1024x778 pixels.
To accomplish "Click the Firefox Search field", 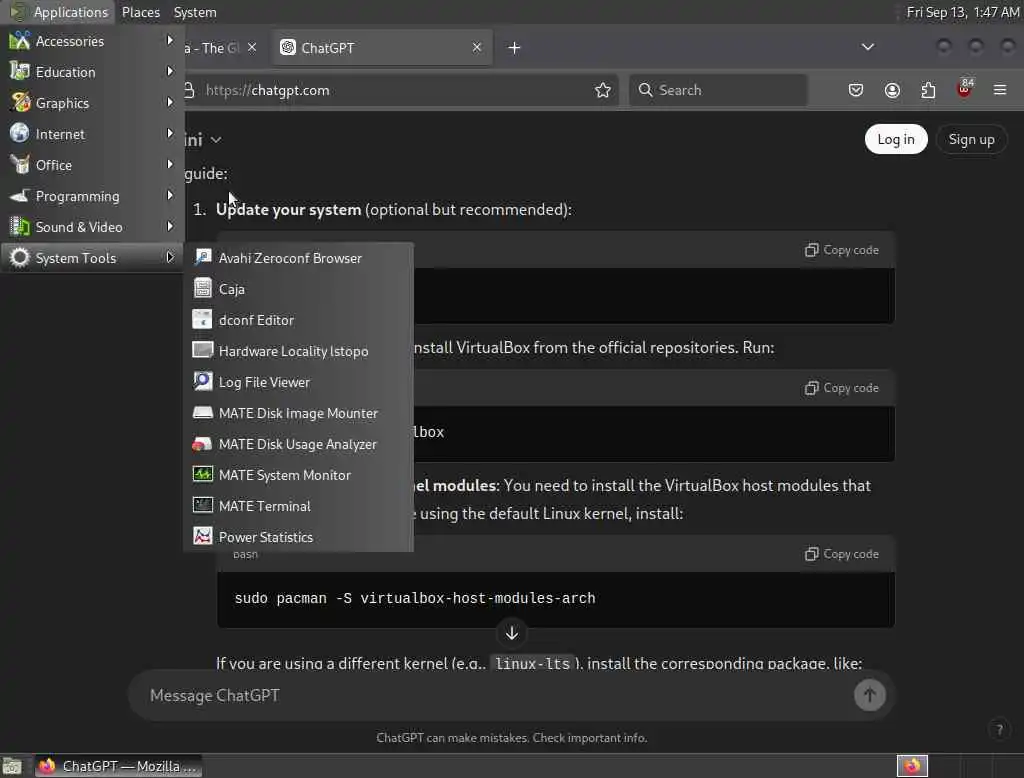I will pos(718,90).
